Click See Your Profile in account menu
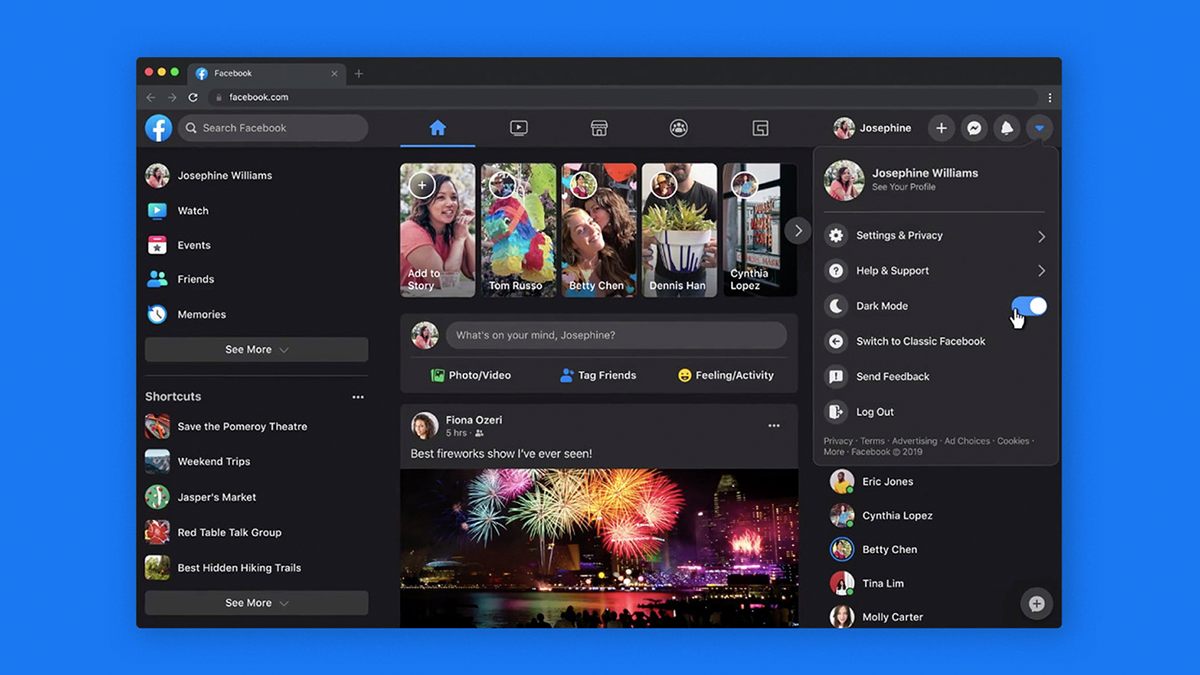Image resolution: width=1200 pixels, height=675 pixels. (x=904, y=187)
